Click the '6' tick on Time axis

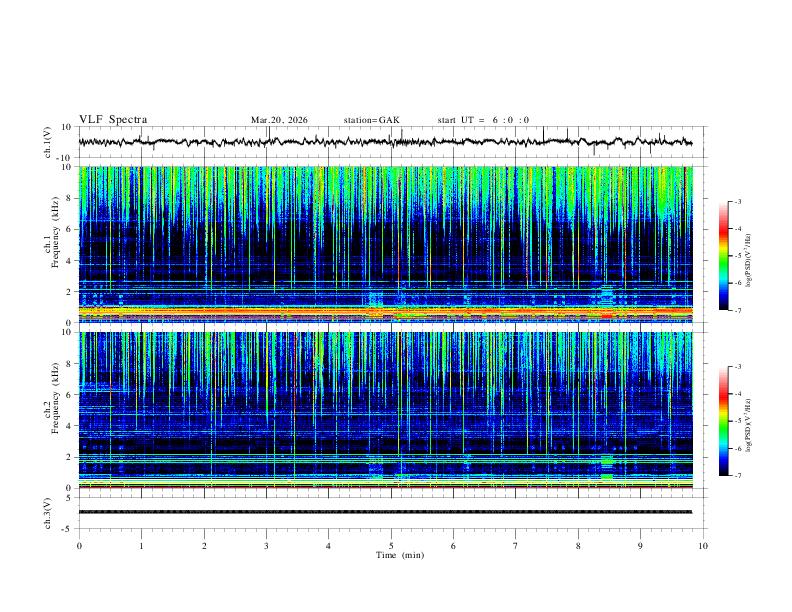coord(454,546)
